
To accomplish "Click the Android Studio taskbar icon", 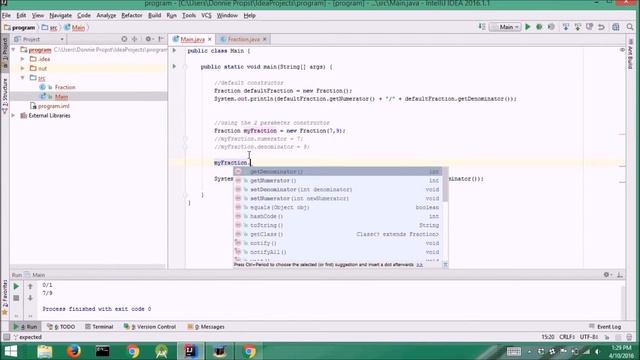I will (161, 351).
